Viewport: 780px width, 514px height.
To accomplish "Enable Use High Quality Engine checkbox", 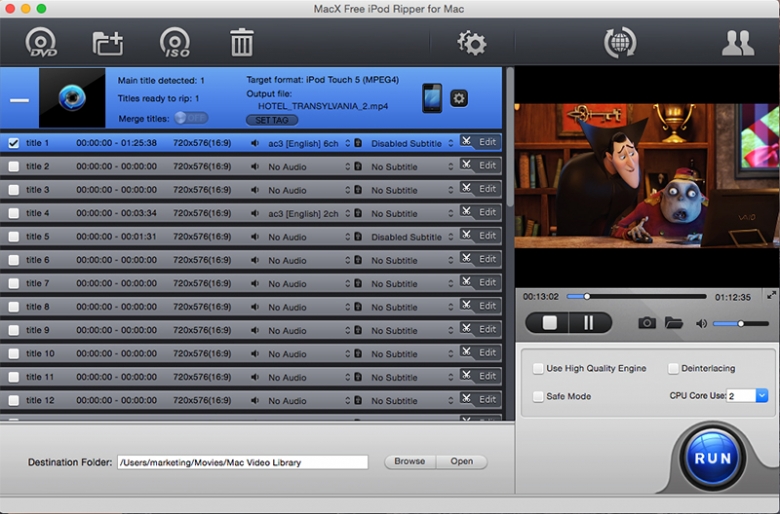I will 538,369.
